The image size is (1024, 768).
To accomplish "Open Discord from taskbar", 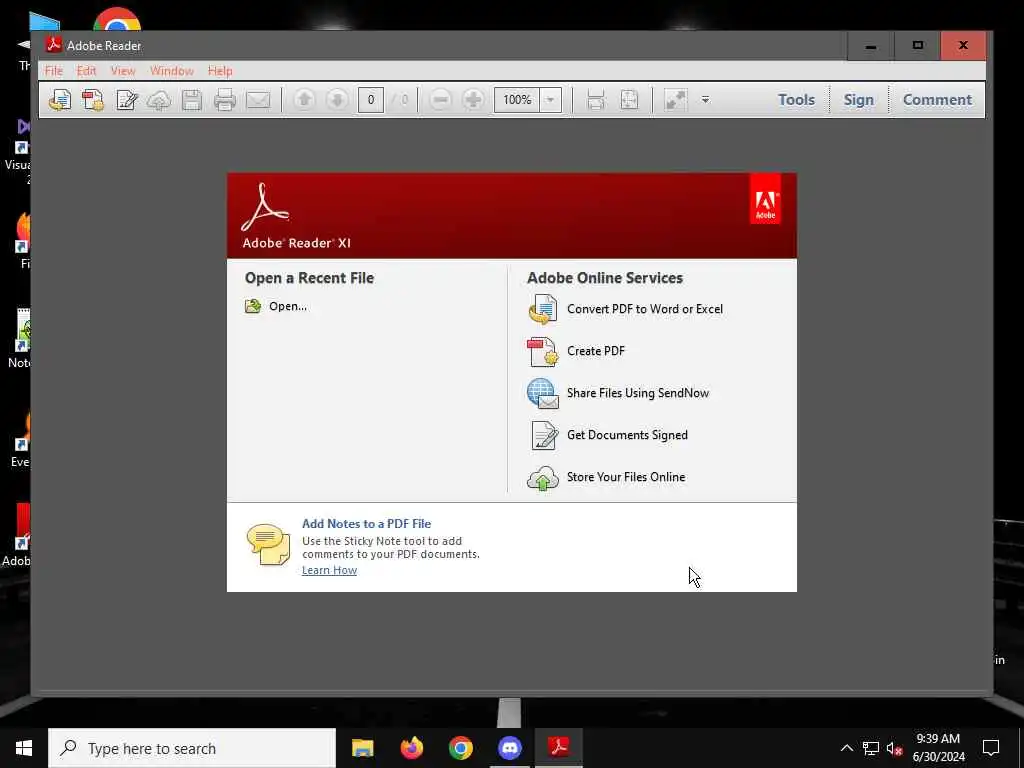I will [509, 748].
